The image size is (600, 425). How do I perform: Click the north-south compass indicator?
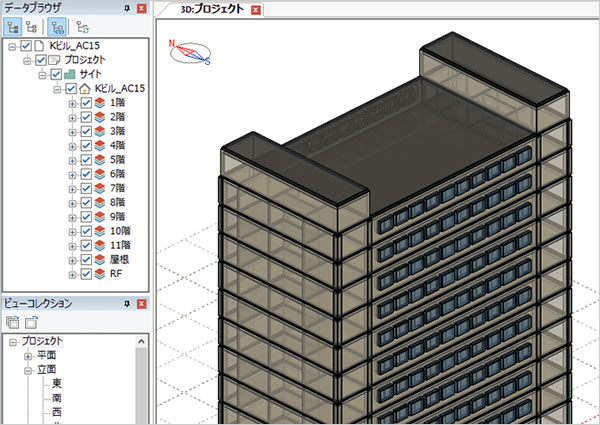[x=190, y=53]
